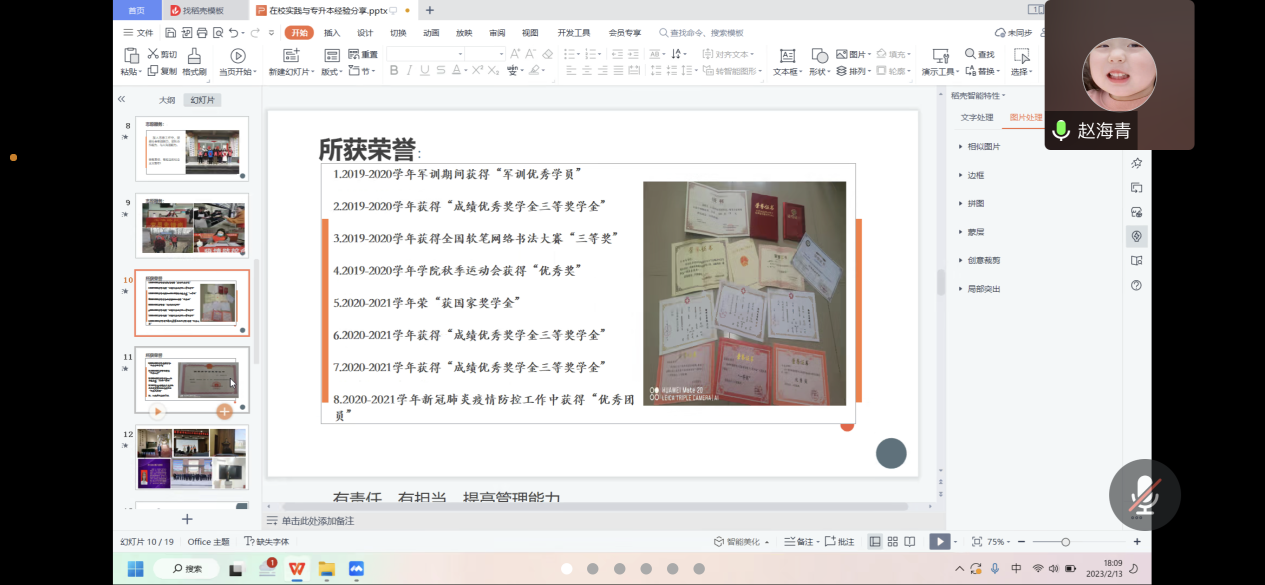Screen dimensions: 1265x585
Task: Expand the 相似图片 section
Action: (982, 147)
